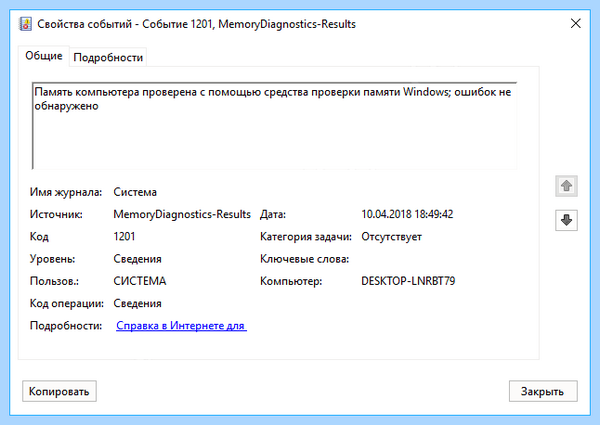Image resolution: width=600 pixels, height=425 pixels.
Task: Click the event properties title bar icon
Action: 25,24
